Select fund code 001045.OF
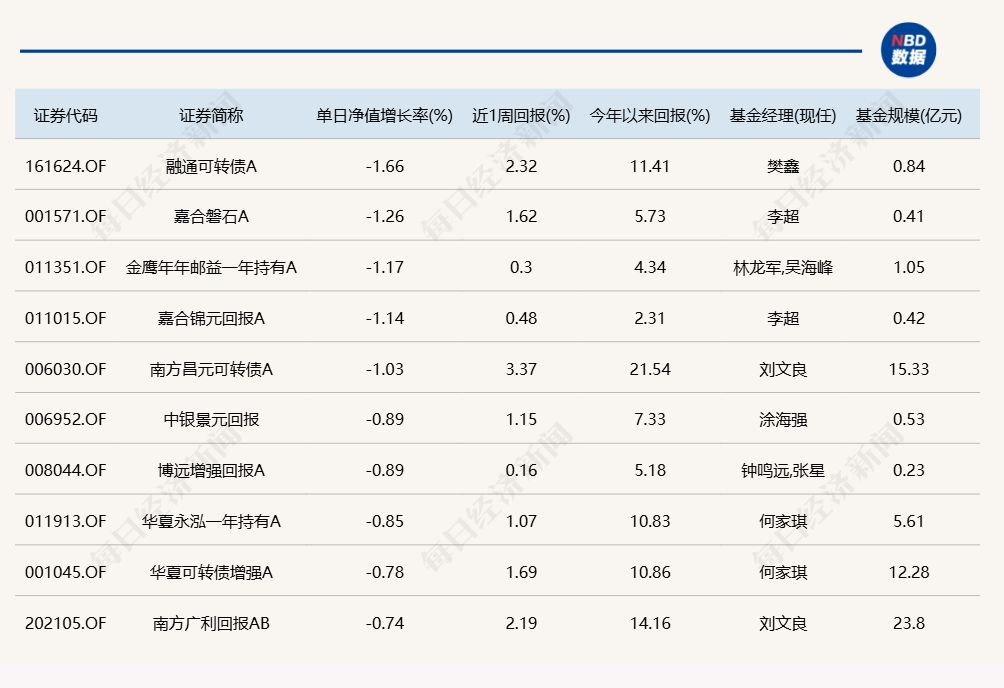 (x=65, y=571)
